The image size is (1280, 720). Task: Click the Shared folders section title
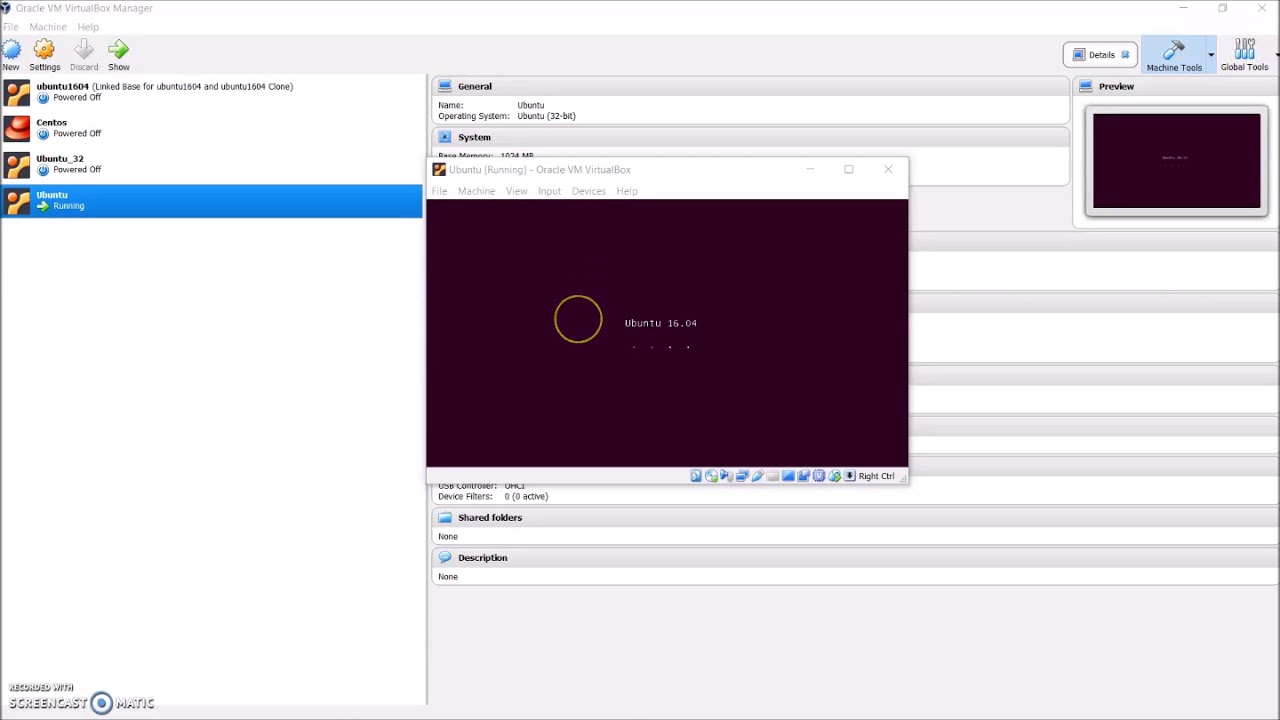tap(490, 517)
